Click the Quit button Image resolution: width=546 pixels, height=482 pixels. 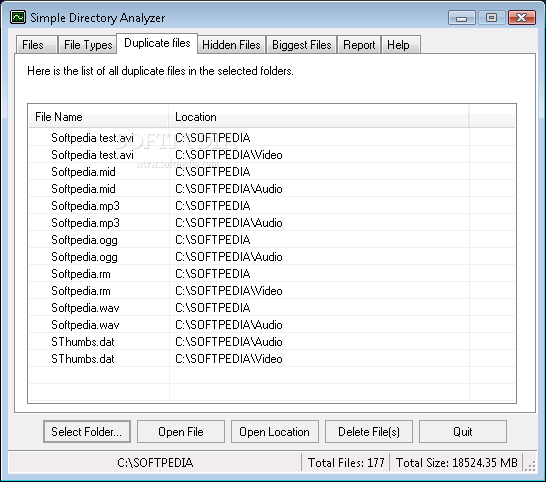click(463, 432)
